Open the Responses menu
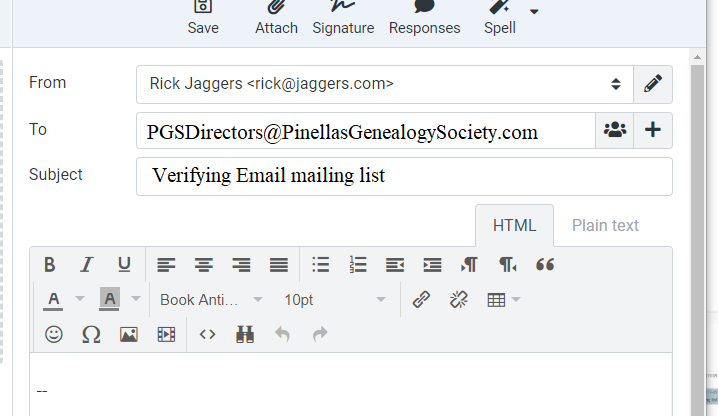Viewport: 718px width, 416px height. tap(424, 18)
